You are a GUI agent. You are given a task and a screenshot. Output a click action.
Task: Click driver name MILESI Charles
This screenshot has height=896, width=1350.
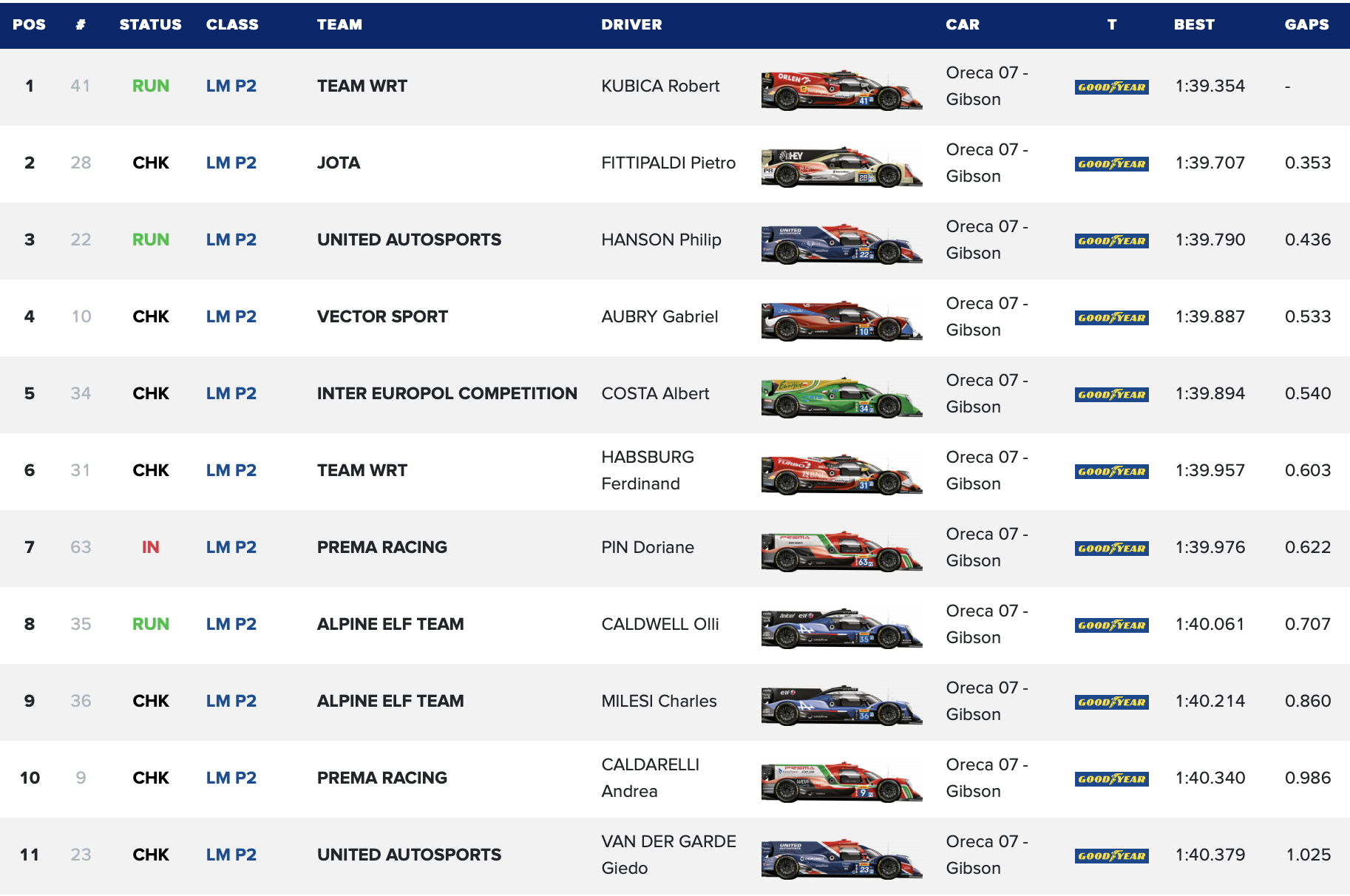click(659, 701)
